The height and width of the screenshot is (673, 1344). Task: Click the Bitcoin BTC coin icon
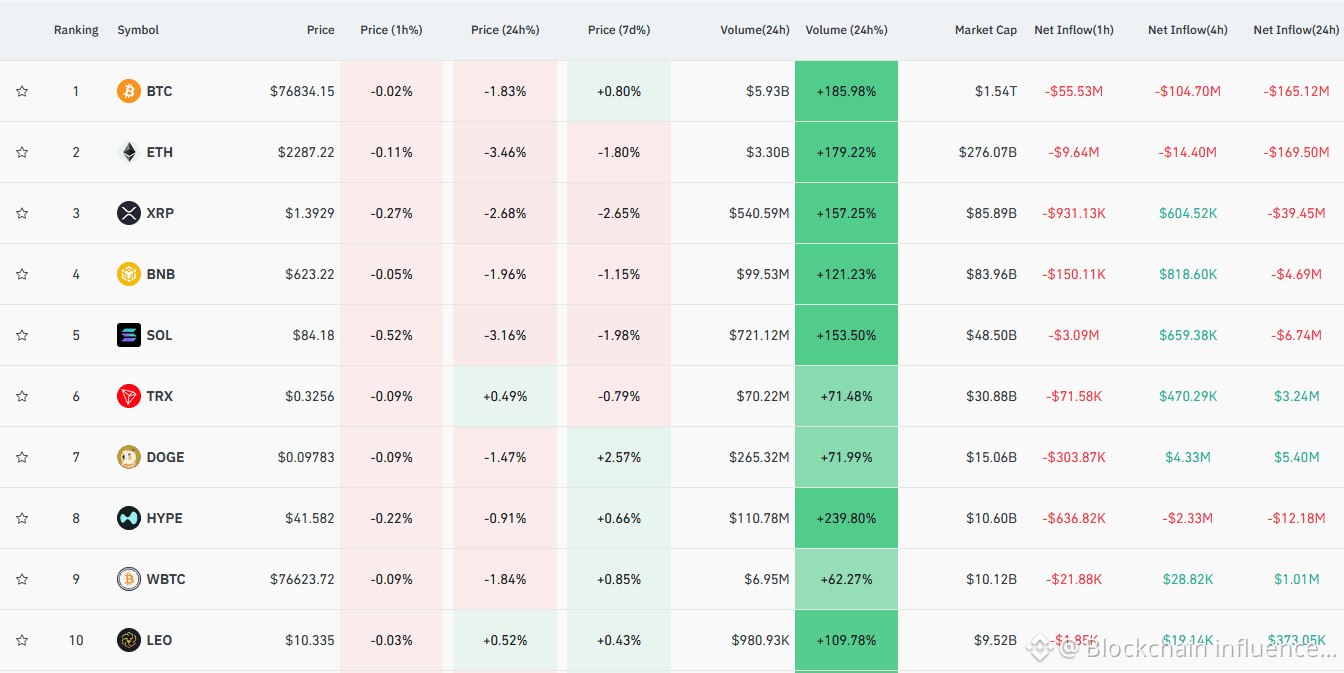[129, 91]
